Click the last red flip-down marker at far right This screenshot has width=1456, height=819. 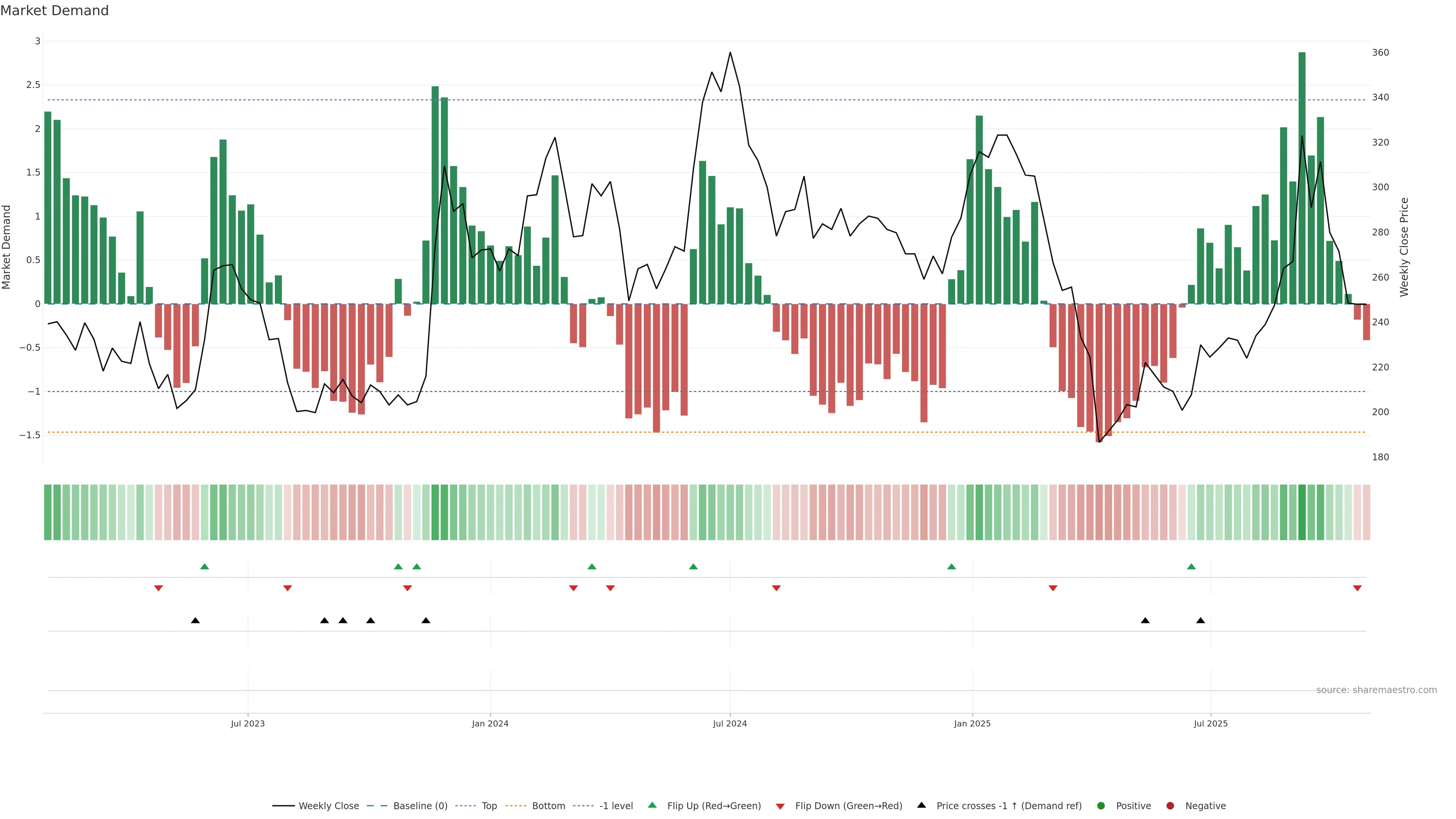(x=1357, y=588)
